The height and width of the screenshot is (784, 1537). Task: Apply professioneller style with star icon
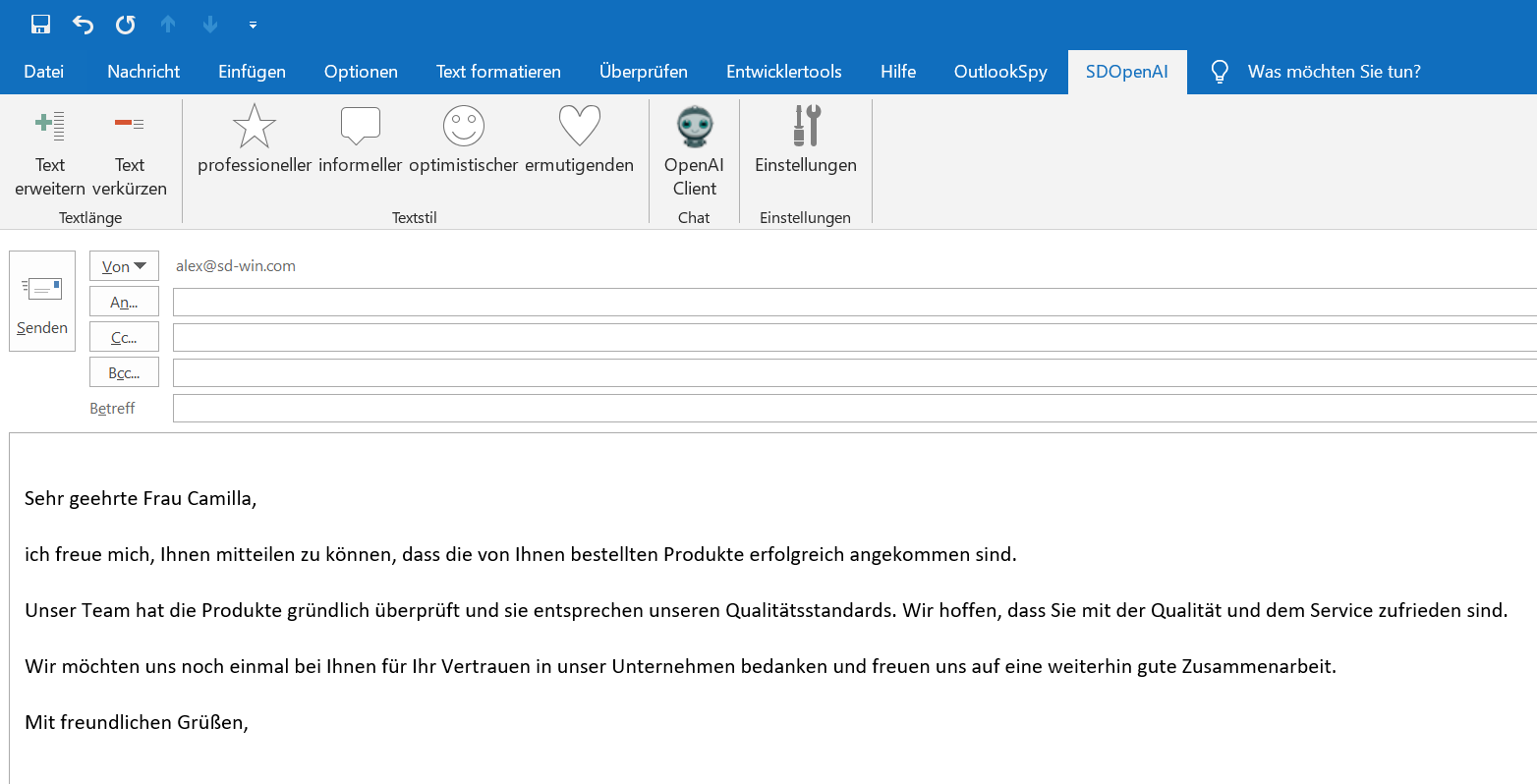point(255,140)
